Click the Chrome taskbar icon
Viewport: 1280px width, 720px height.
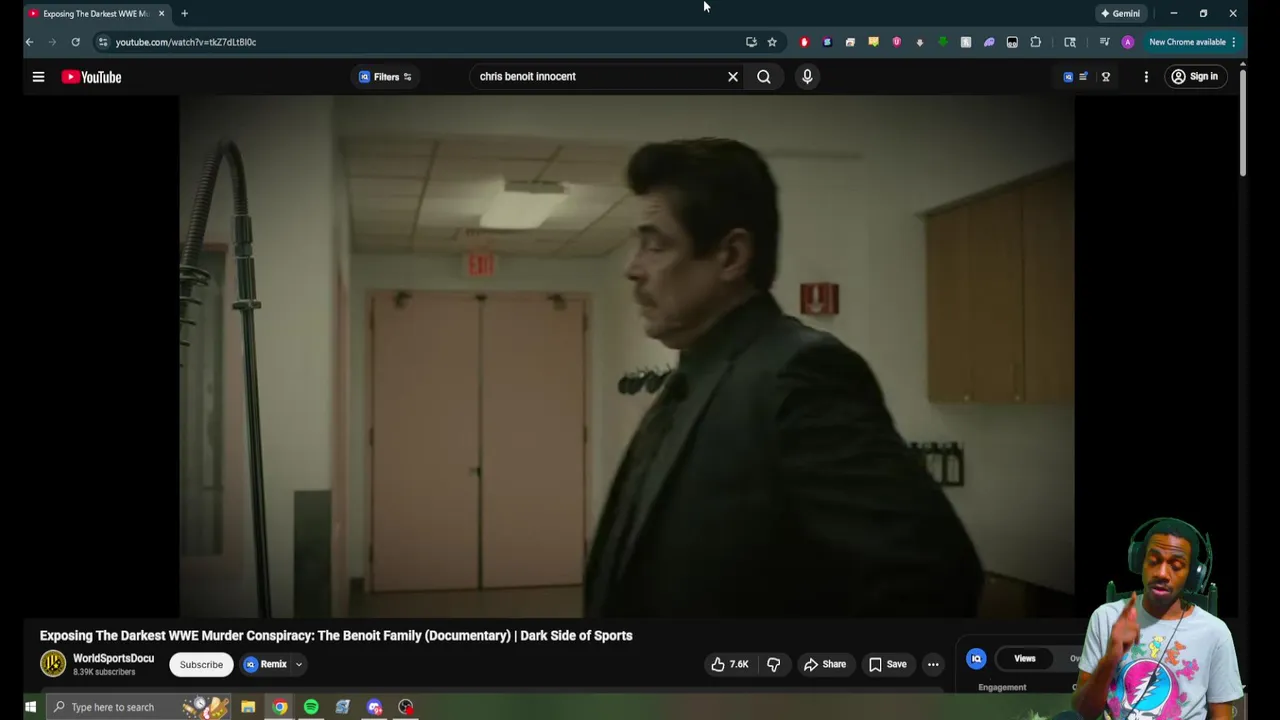point(280,707)
